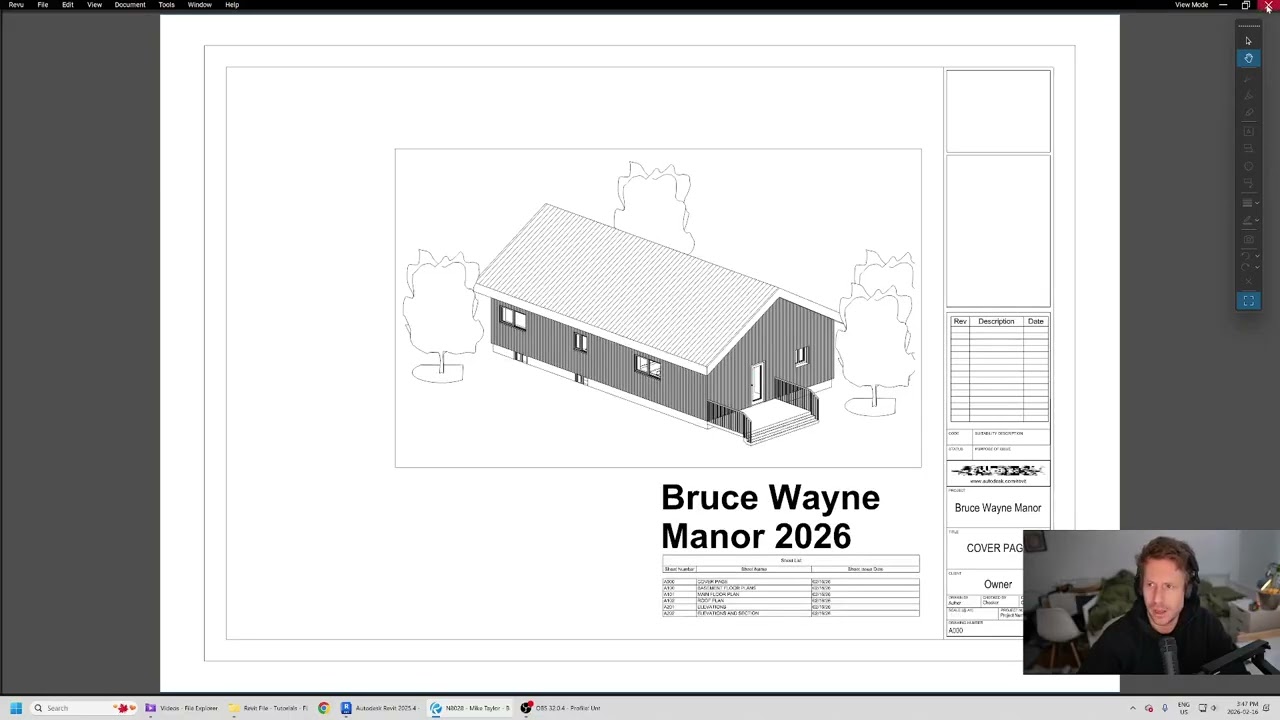Click the 'Owner' client text in title block
Screen dimensions: 1280x720
(x=998, y=584)
